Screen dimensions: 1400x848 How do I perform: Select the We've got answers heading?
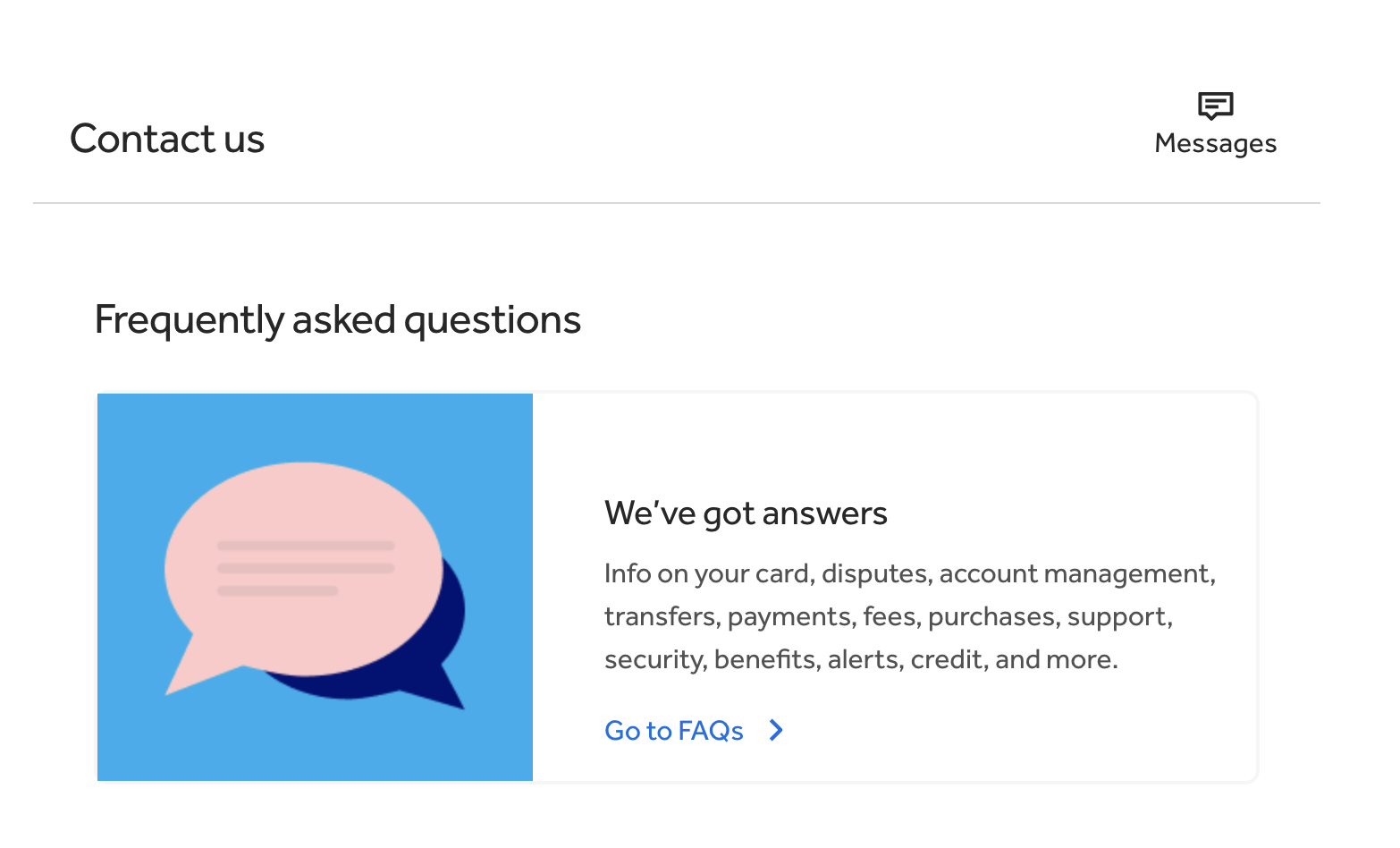click(746, 513)
